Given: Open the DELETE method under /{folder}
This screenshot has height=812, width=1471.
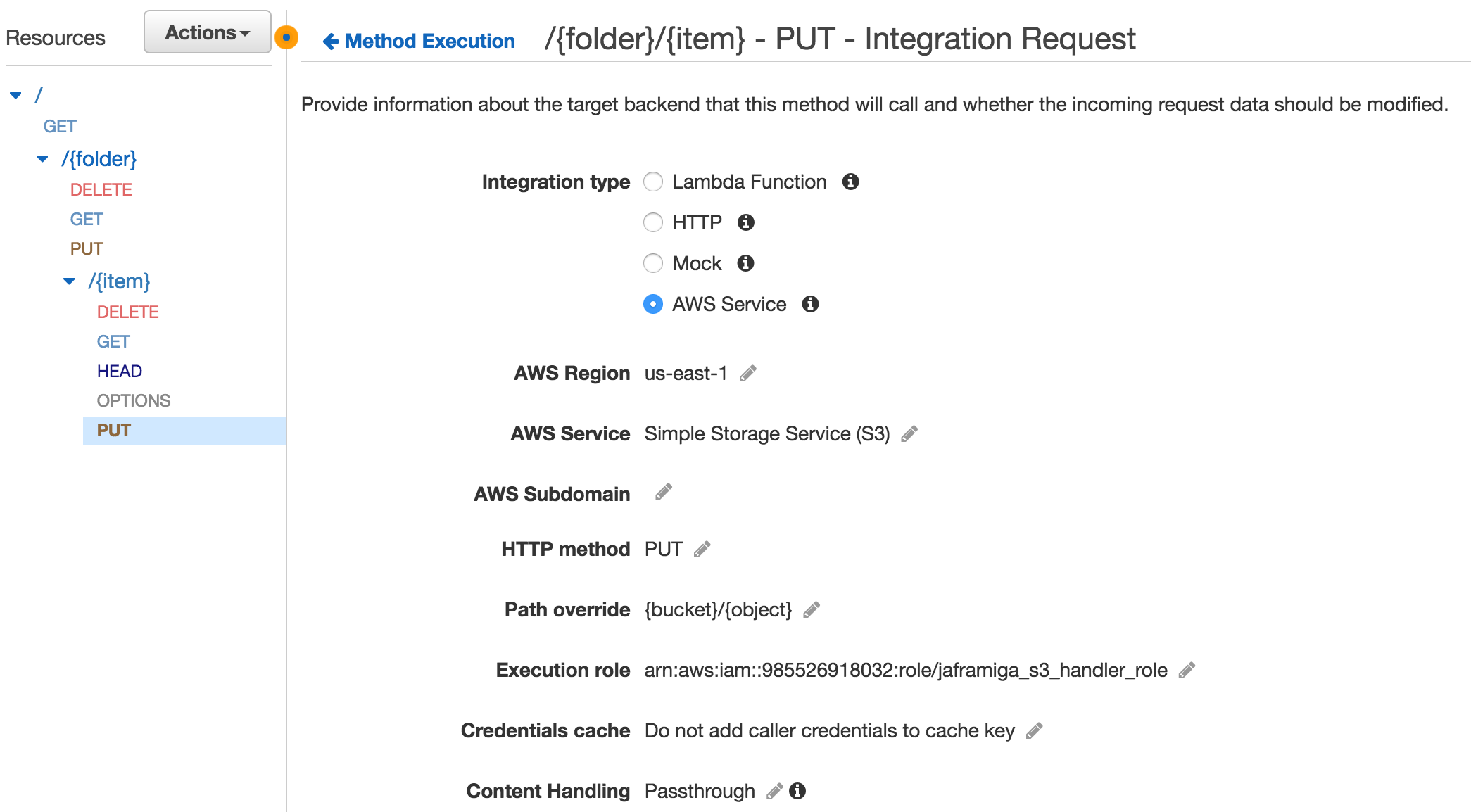Looking at the screenshot, I should click(101, 189).
